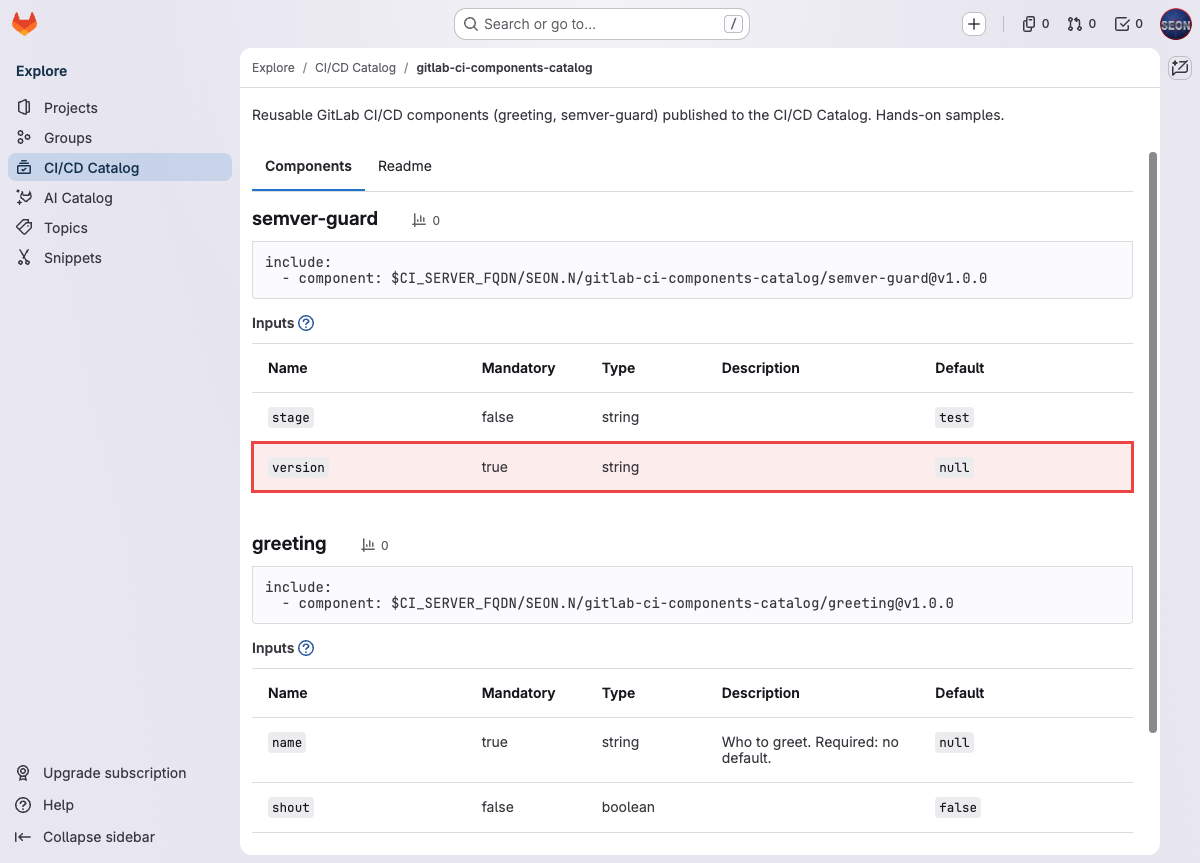Image resolution: width=1200 pixels, height=863 pixels.
Task: Click the greeting include code block
Action: click(692, 595)
